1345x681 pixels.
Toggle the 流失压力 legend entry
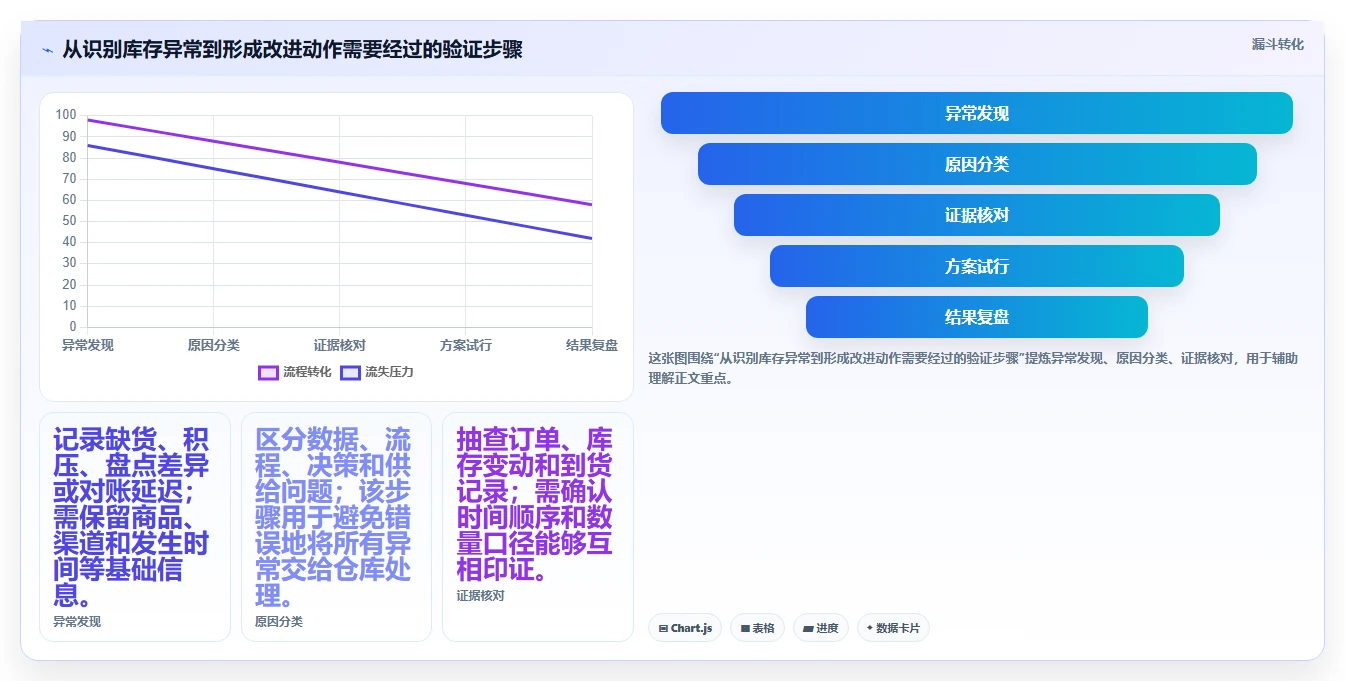(376, 372)
